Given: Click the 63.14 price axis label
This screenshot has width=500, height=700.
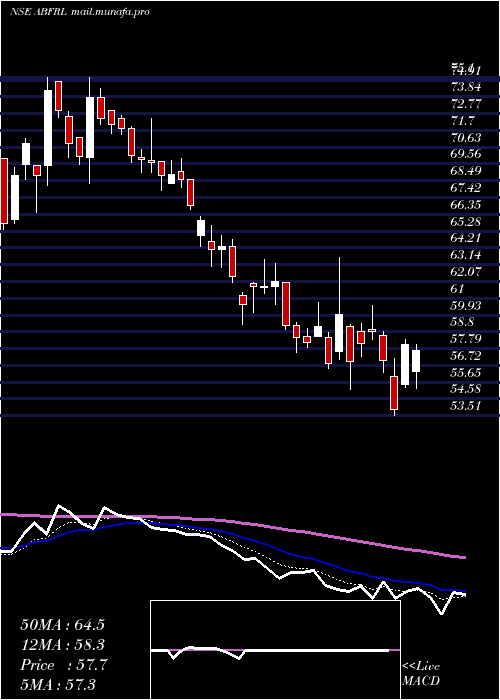Looking at the screenshot, I should click(467, 255).
